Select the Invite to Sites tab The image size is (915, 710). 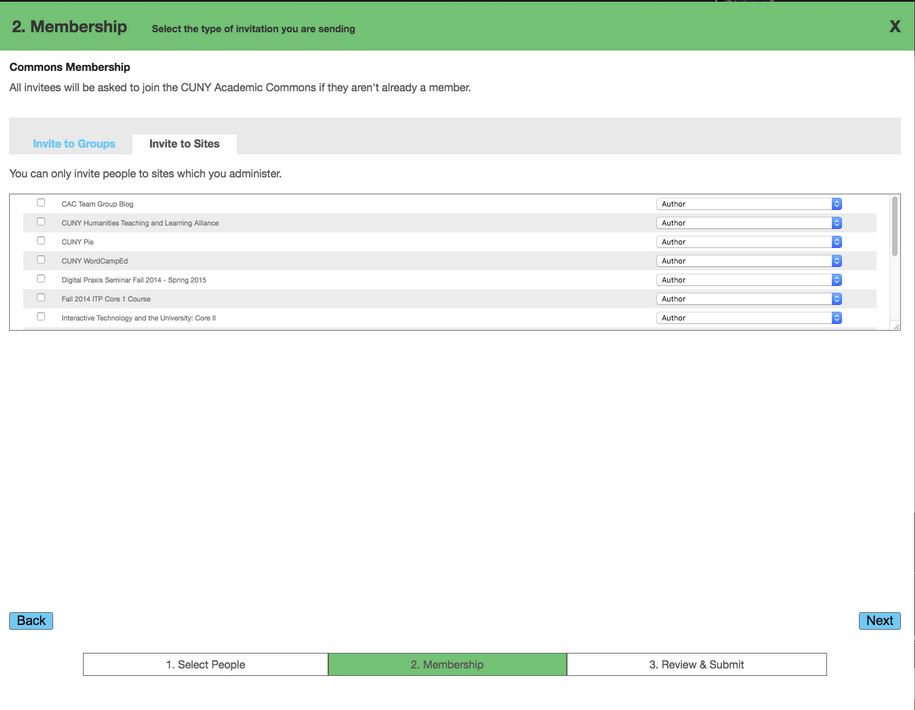184,144
